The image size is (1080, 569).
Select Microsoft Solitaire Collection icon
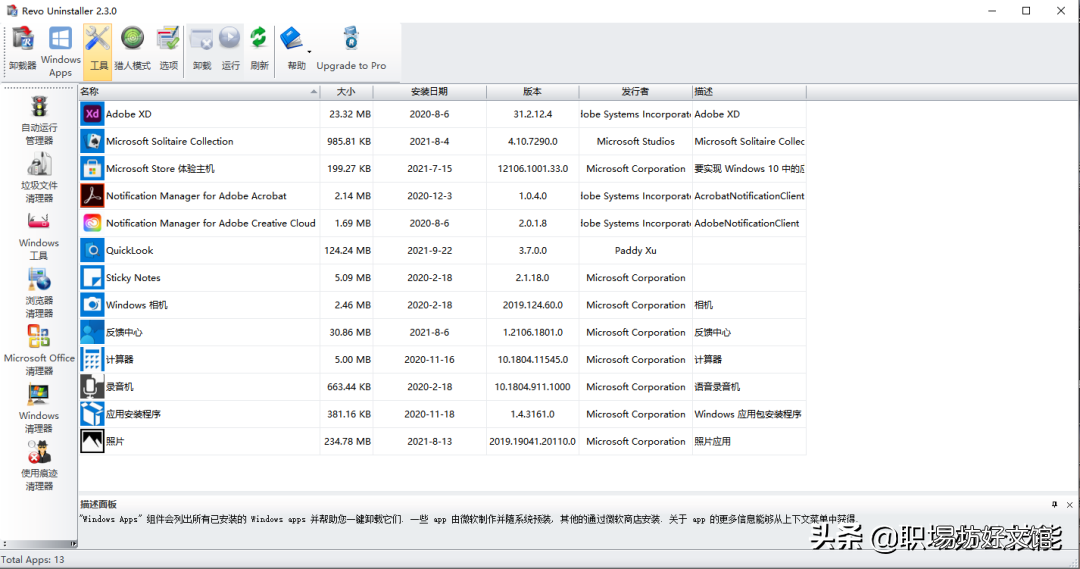pyautogui.click(x=92, y=141)
